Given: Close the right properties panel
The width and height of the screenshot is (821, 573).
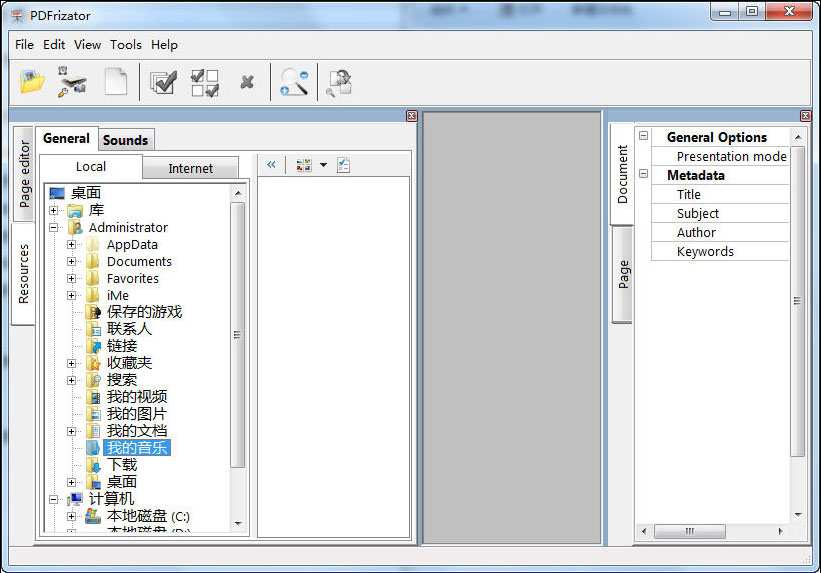Looking at the screenshot, I should pos(806,116).
